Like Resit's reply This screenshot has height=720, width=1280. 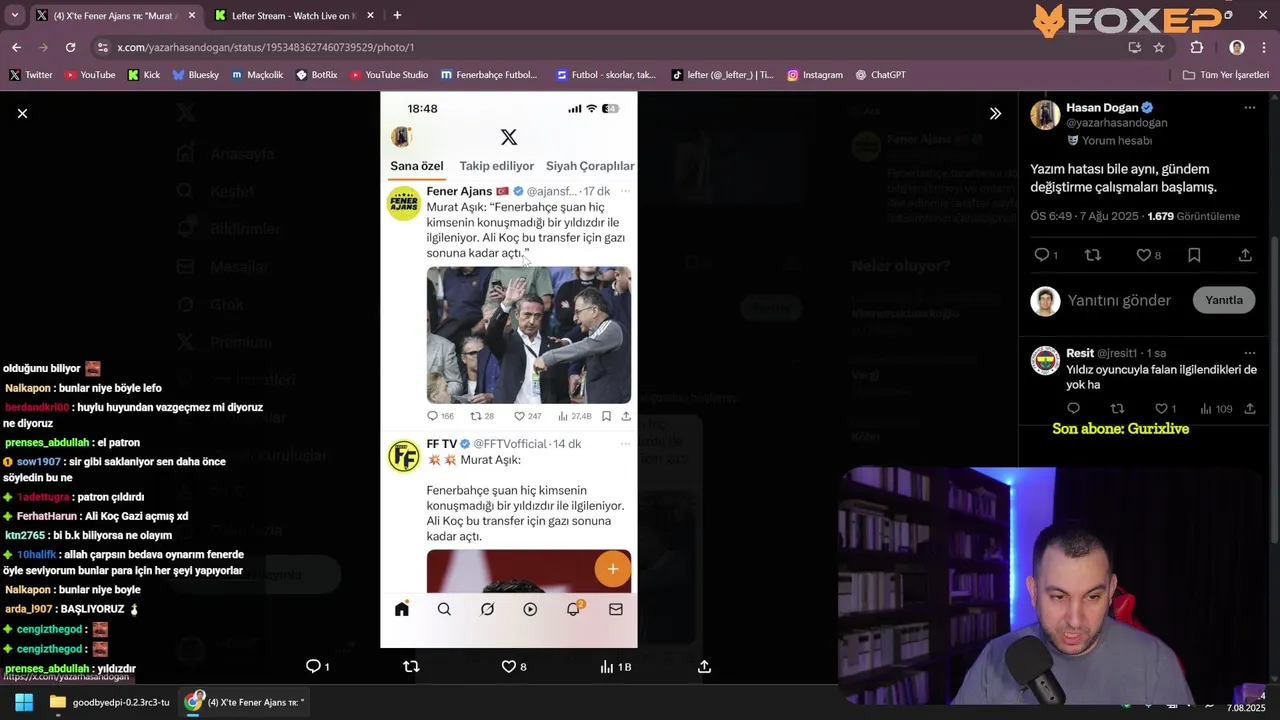point(1161,408)
